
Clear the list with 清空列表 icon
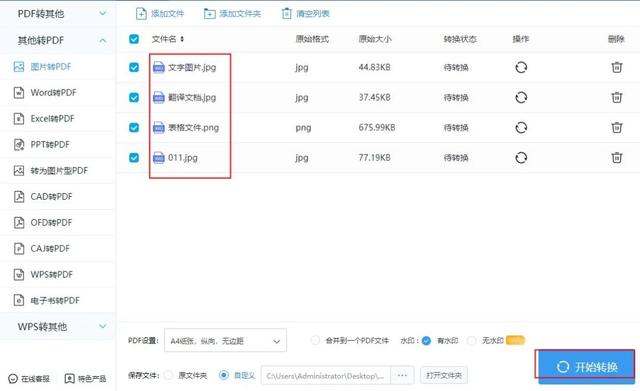click(287, 13)
